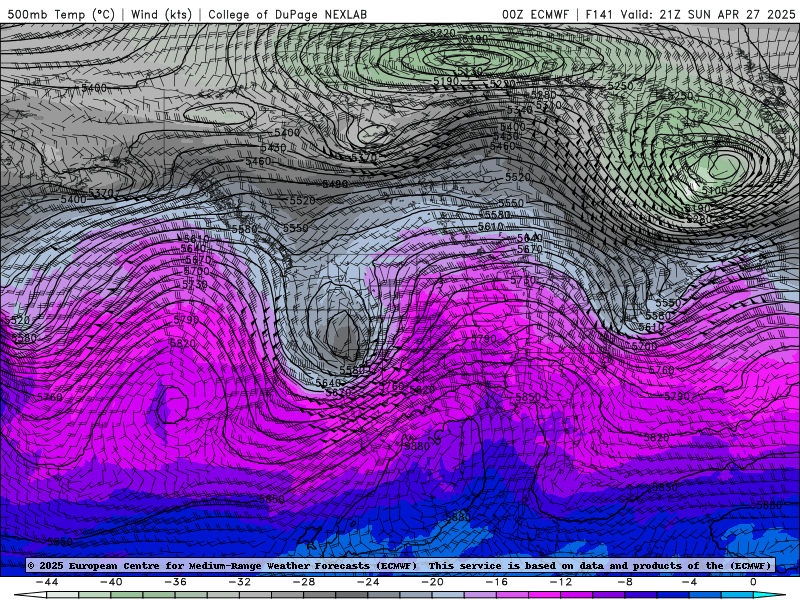800x600 pixels.
Task: Click "© 2025 European Centre for Medium-Range Weather Forecasts"
Action: point(198,565)
